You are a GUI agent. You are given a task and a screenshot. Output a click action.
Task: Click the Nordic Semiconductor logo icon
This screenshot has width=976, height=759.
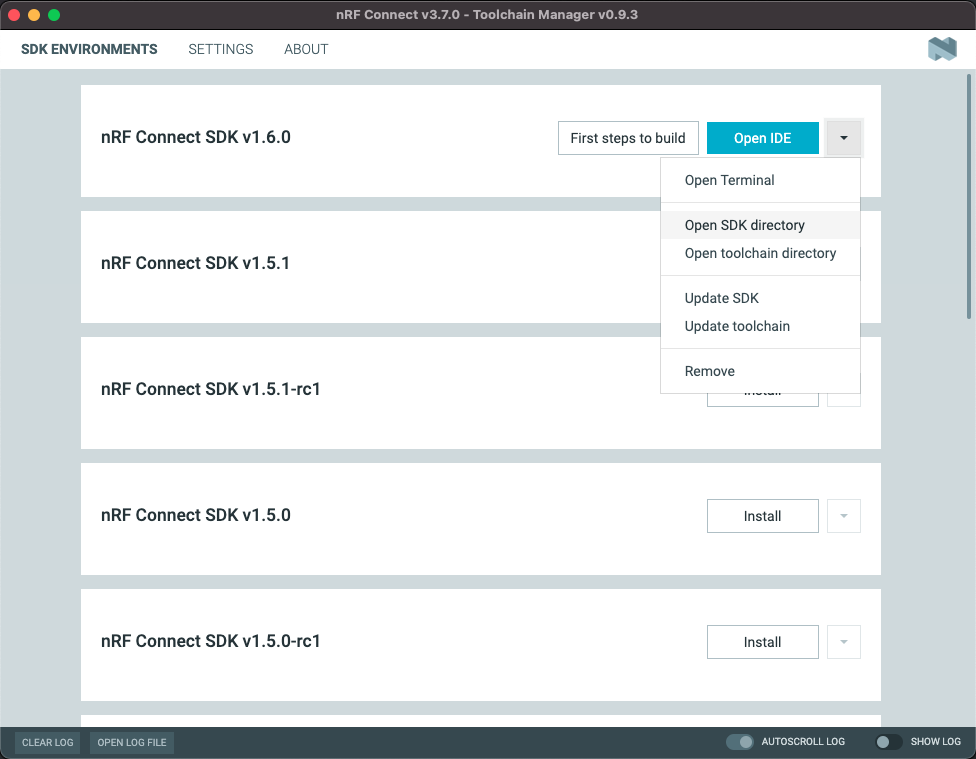(x=942, y=49)
